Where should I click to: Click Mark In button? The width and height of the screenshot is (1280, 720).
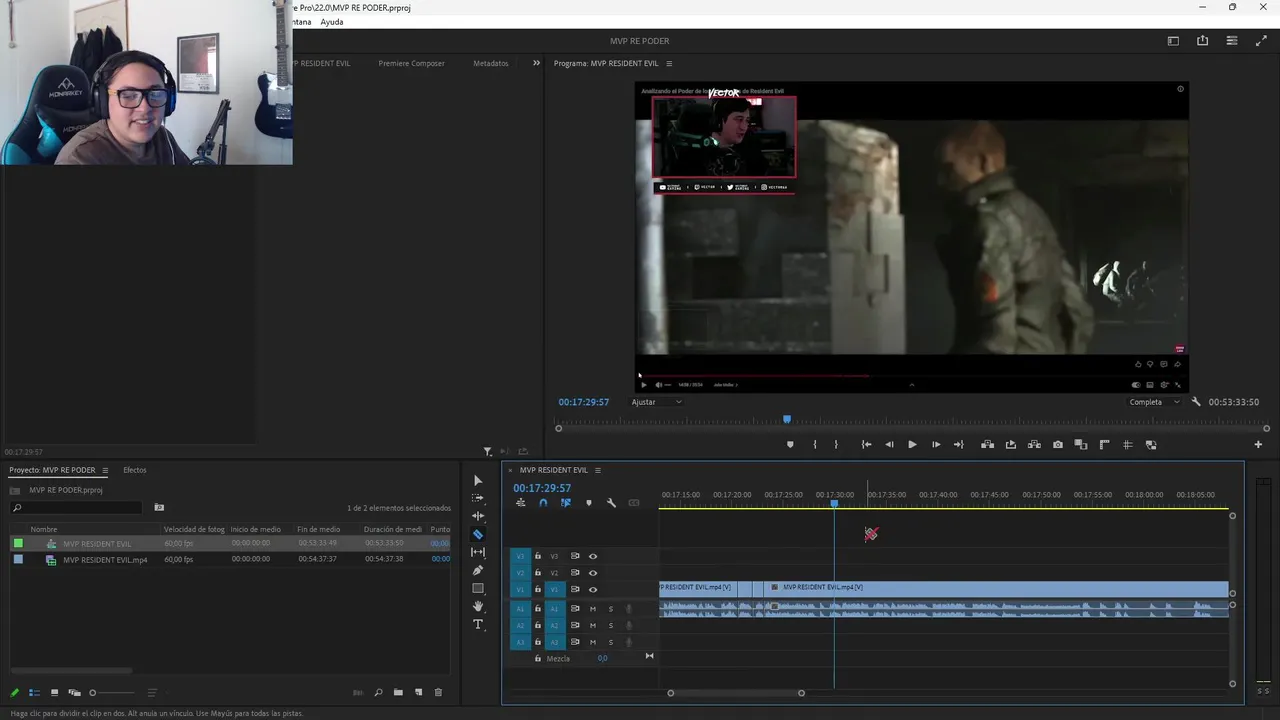(x=814, y=445)
